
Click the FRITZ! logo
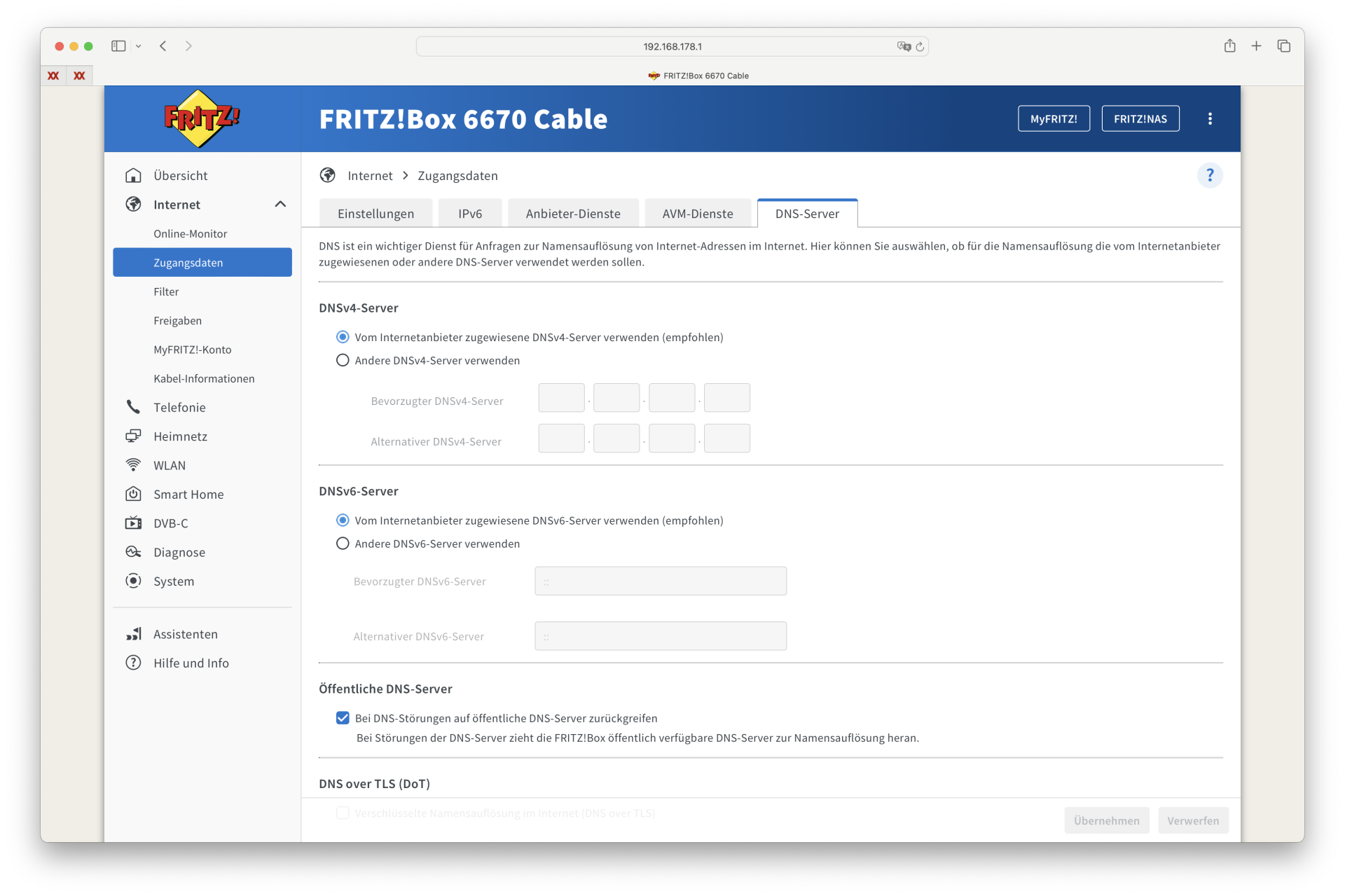tap(202, 118)
